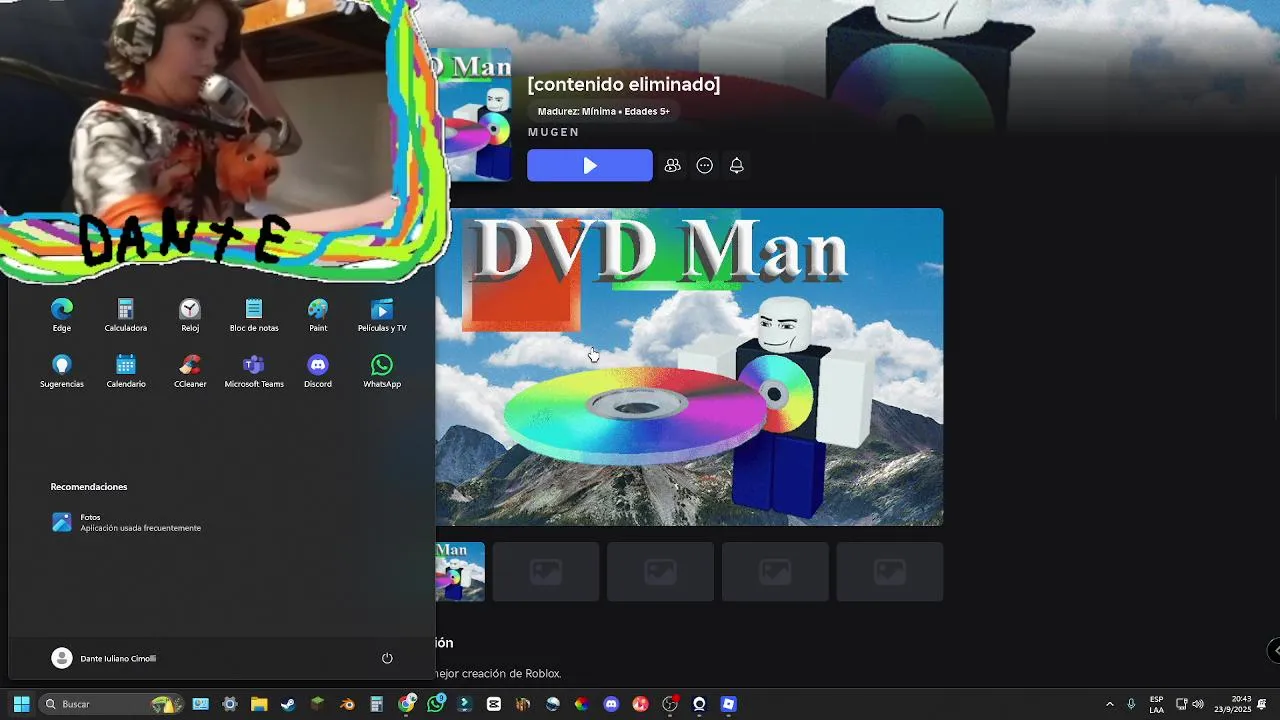This screenshot has width=1280, height=720.
Task: Open Minecraft block icon in taskbar
Action: tap(317, 704)
